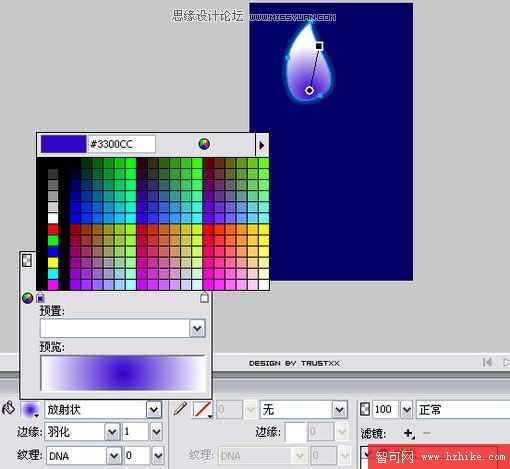510x469 pixels.
Task: Expand the 放射状 fill type dropdown
Action: [154, 409]
